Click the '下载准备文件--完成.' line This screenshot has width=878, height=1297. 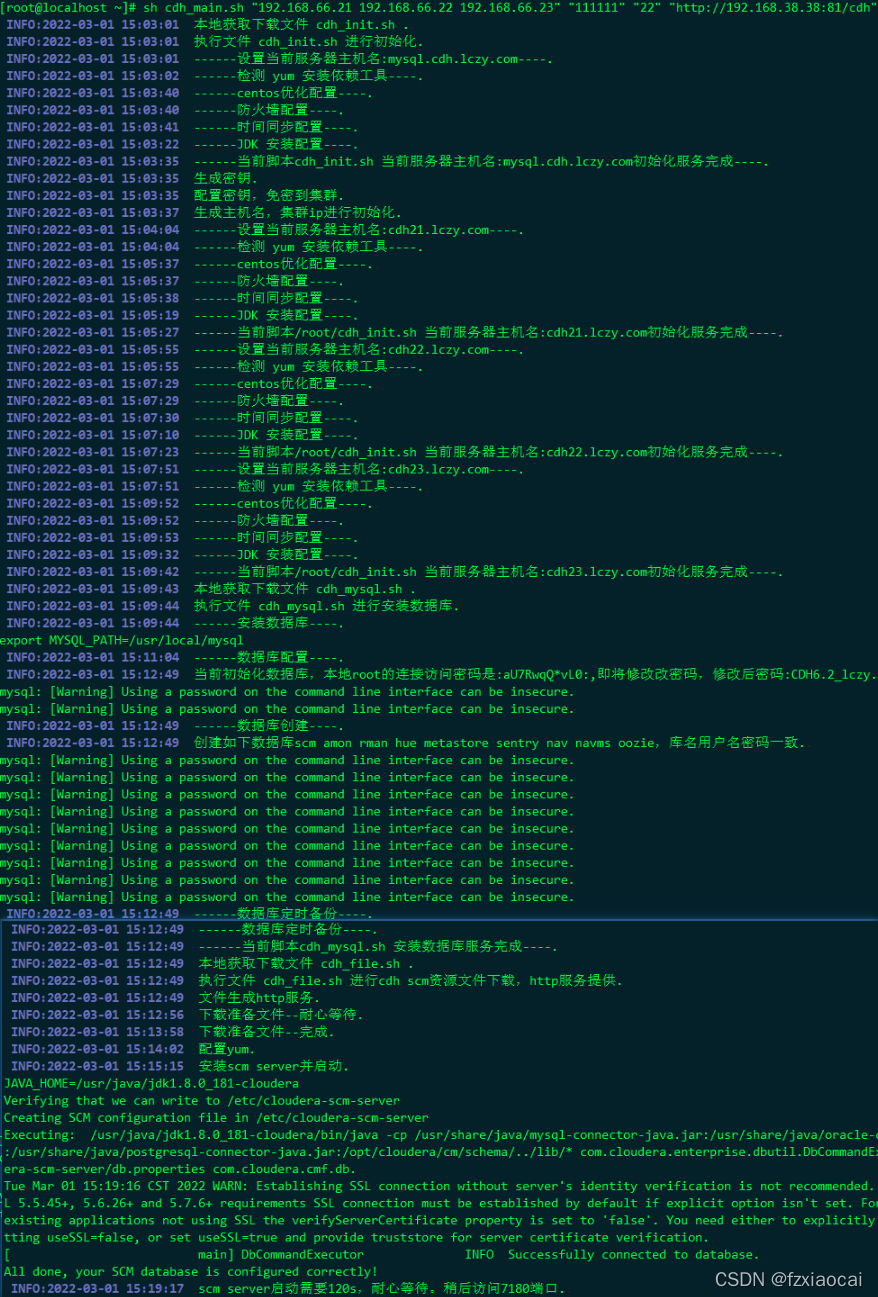173,1032
